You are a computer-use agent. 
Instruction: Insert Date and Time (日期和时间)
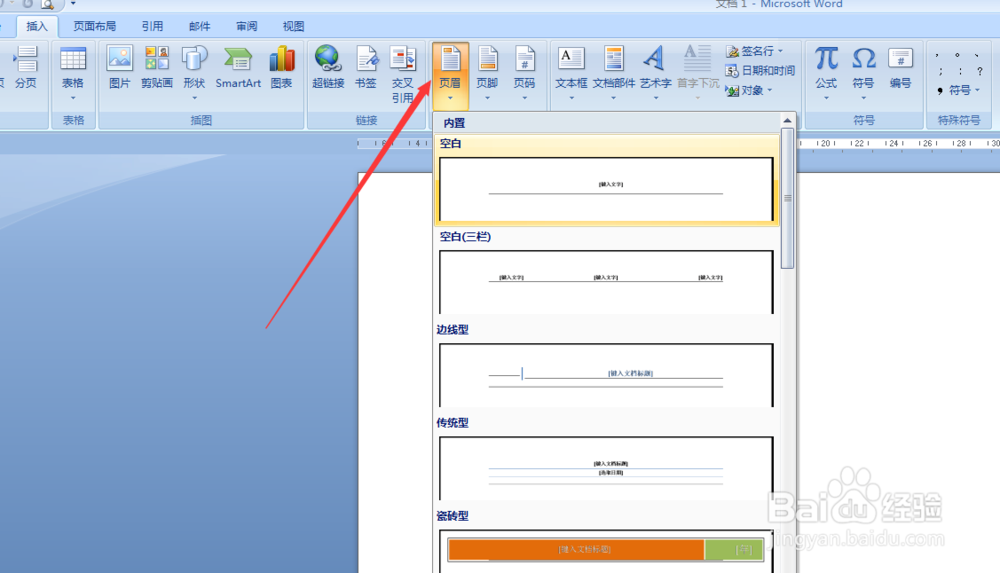(x=760, y=71)
